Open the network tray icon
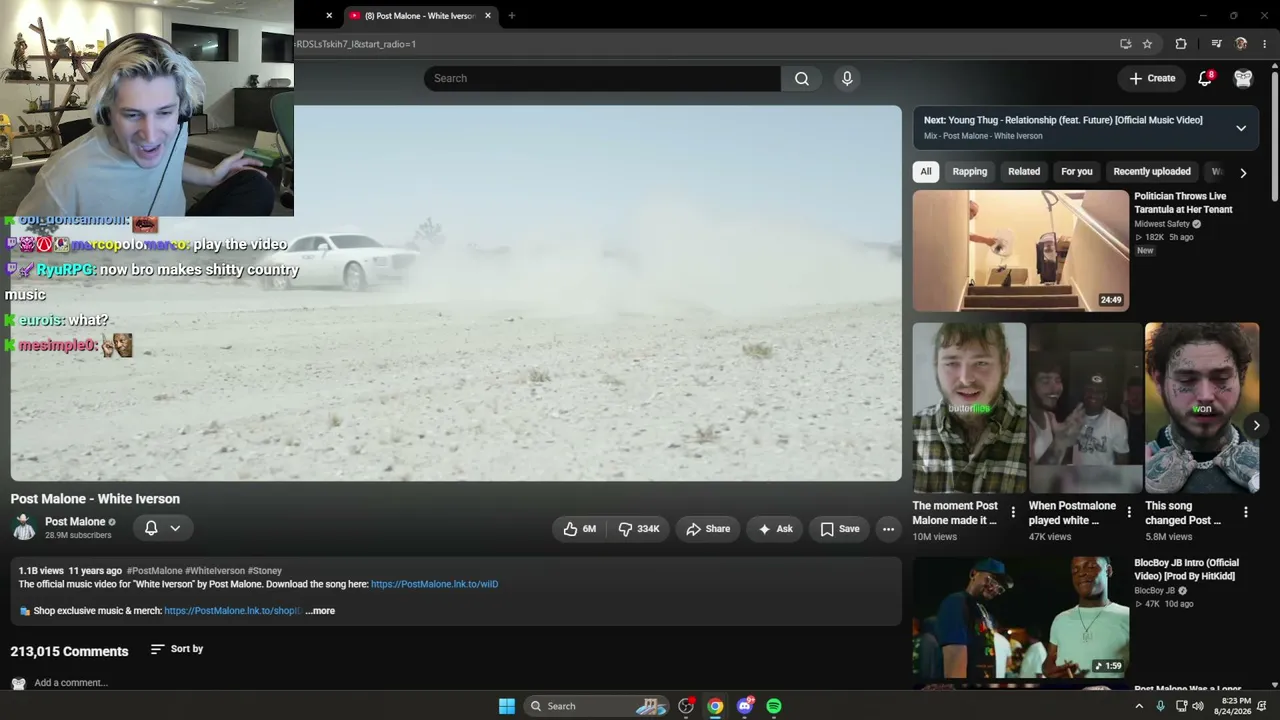This screenshot has height=720, width=1280. tap(1181, 706)
